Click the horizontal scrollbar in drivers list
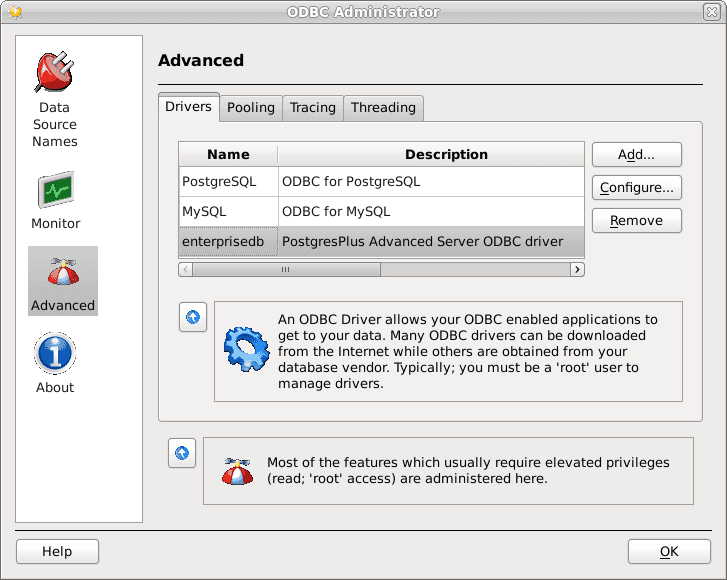The width and height of the screenshot is (727, 580). pos(285,269)
